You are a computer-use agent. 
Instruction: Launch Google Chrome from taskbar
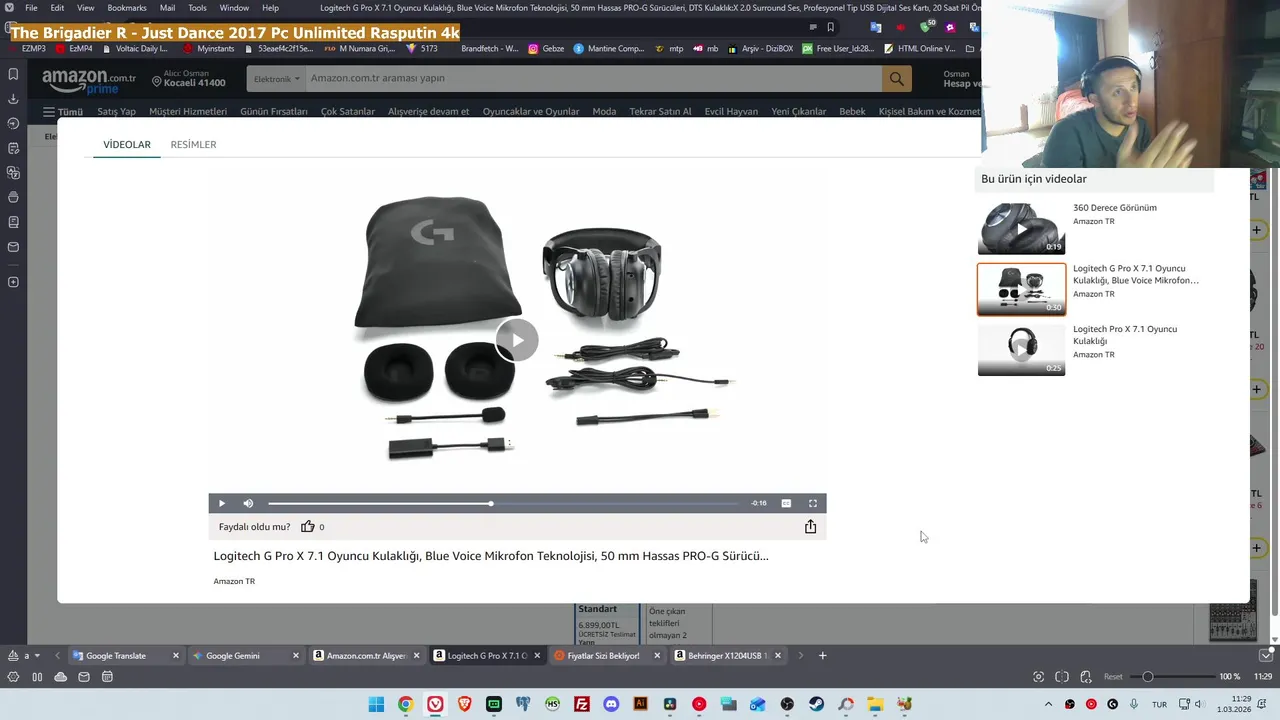[x=405, y=704]
